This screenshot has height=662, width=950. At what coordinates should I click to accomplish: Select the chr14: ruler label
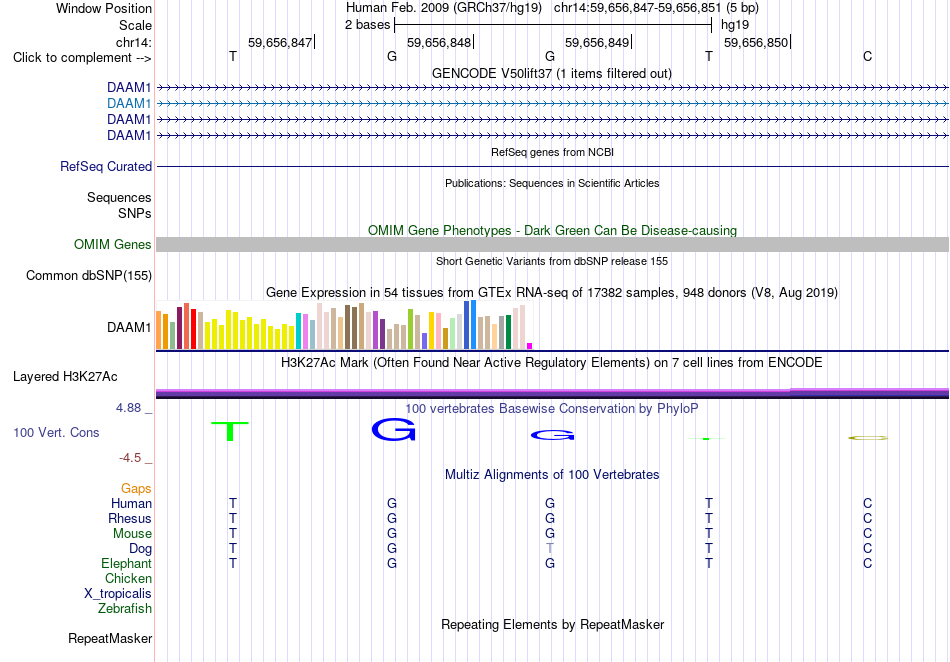pos(133,42)
